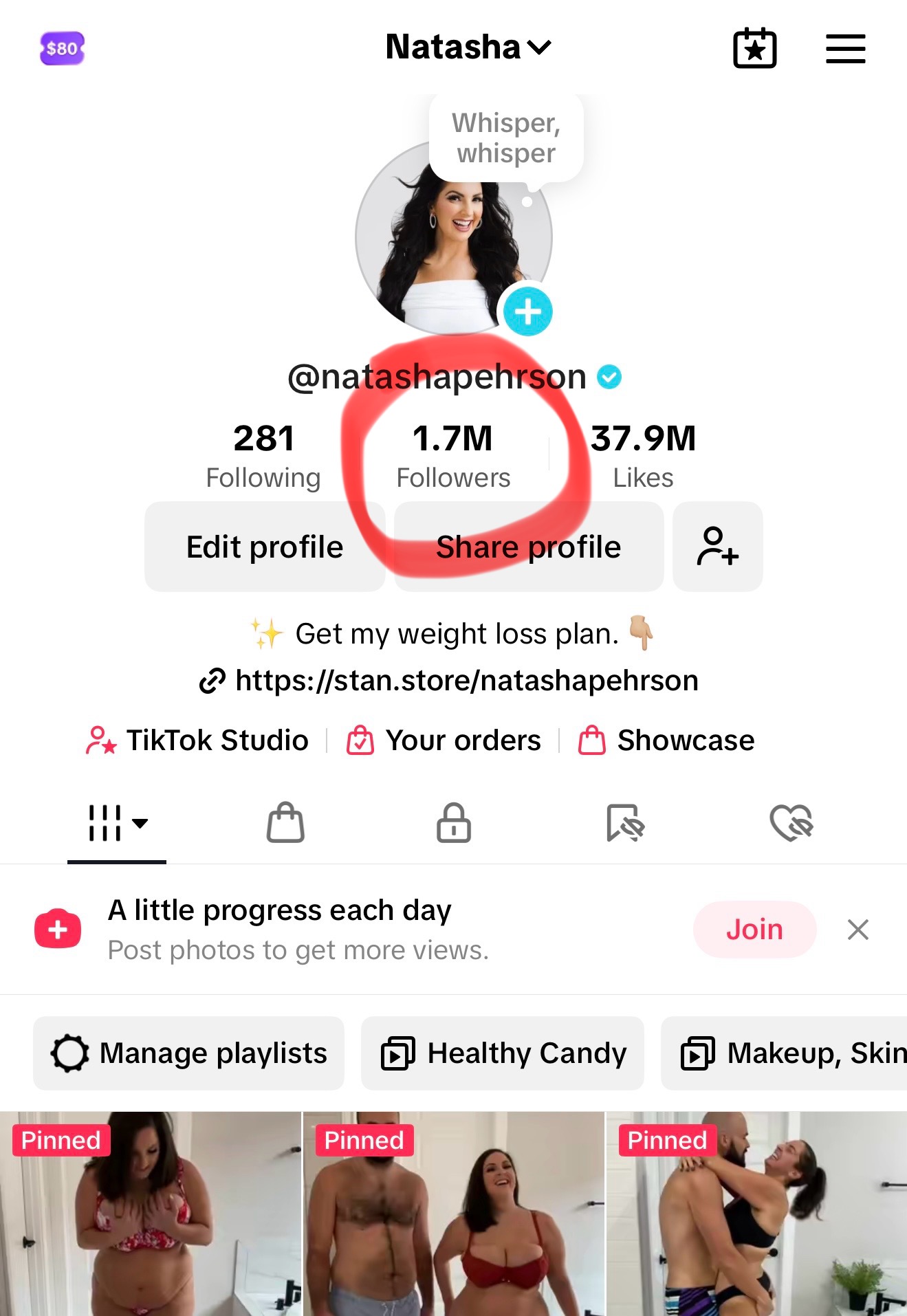Tap the $80 rewards badge
This screenshot has height=1316, width=907.
62,49
